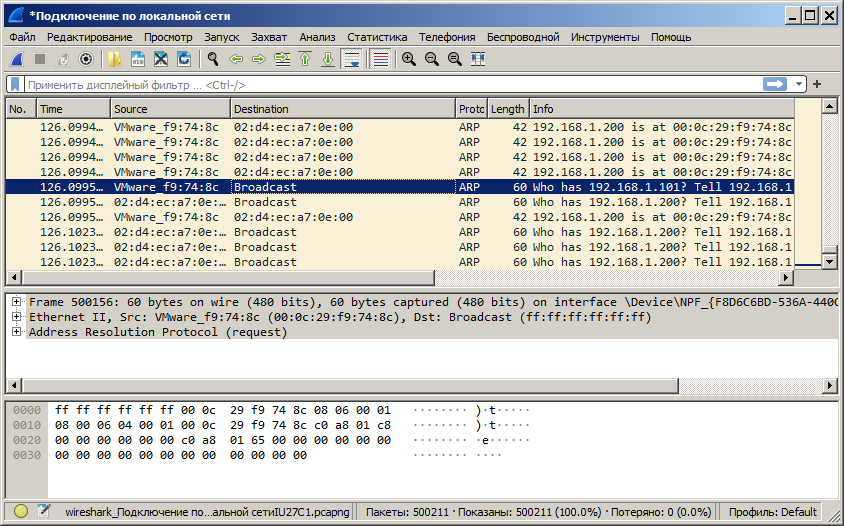Expand the Frame 500156 tree node
The width and height of the screenshot is (844, 526).
pyautogui.click(x=17, y=301)
